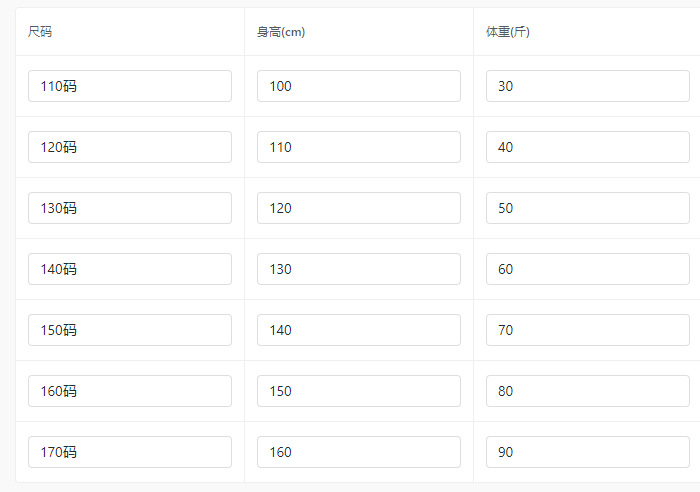Screen dimensions: 700x492
Task: Click height input in the 150码 row
Action: (358, 330)
